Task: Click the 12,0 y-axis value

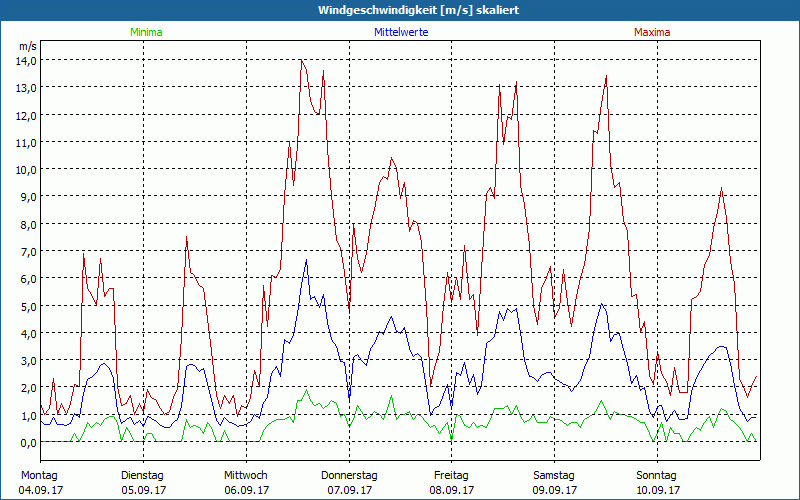Action: (26, 115)
